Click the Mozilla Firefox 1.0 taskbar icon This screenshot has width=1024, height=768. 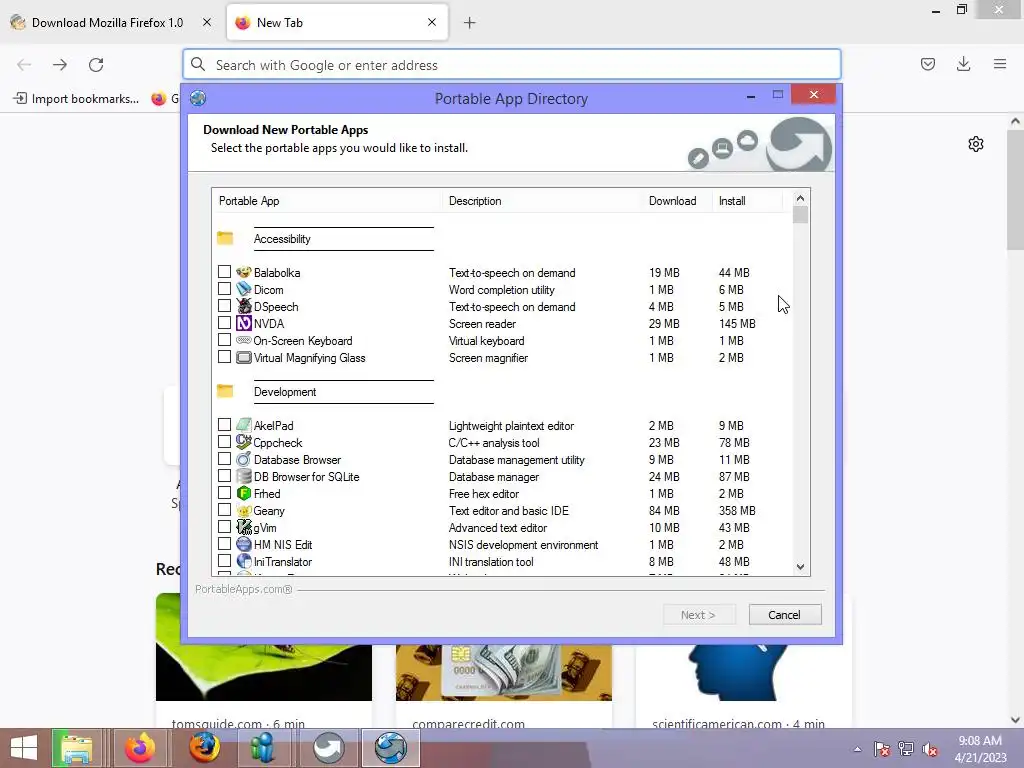204,748
